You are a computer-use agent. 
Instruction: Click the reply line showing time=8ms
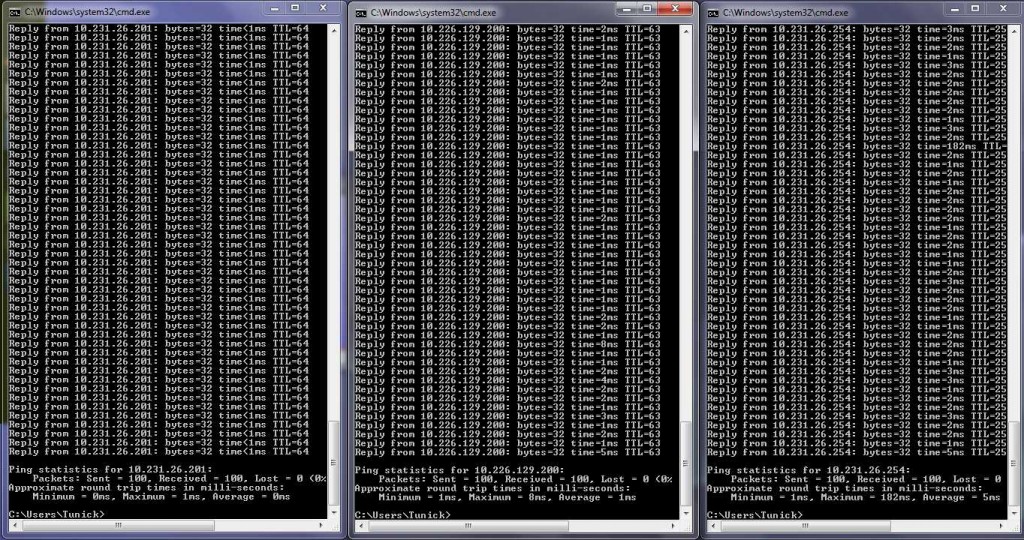tap(508, 344)
